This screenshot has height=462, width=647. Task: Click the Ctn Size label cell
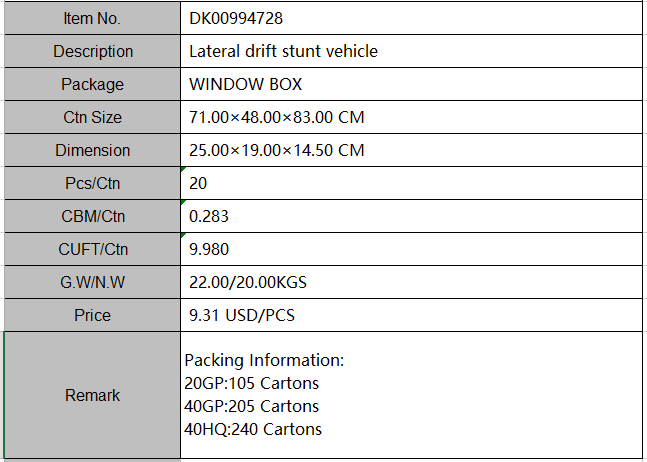tap(92, 117)
